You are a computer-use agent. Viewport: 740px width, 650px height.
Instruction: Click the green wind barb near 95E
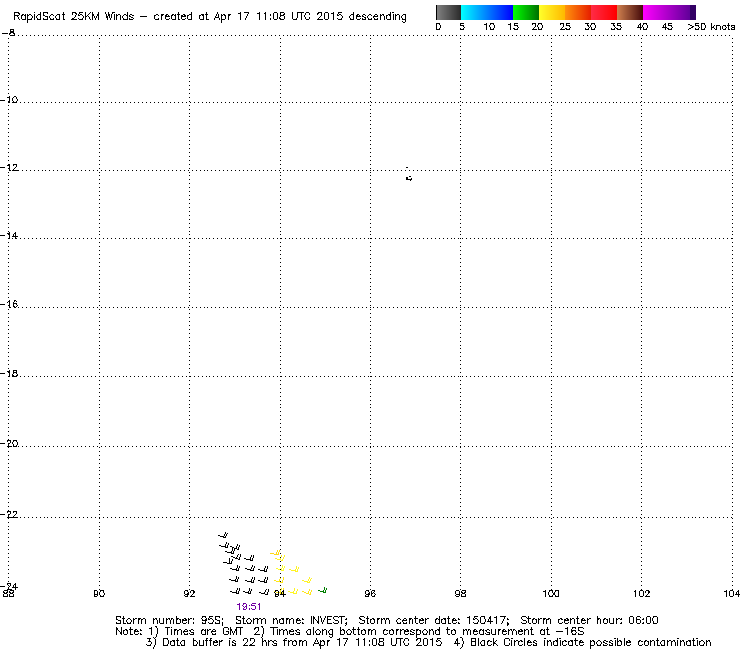tap(323, 590)
